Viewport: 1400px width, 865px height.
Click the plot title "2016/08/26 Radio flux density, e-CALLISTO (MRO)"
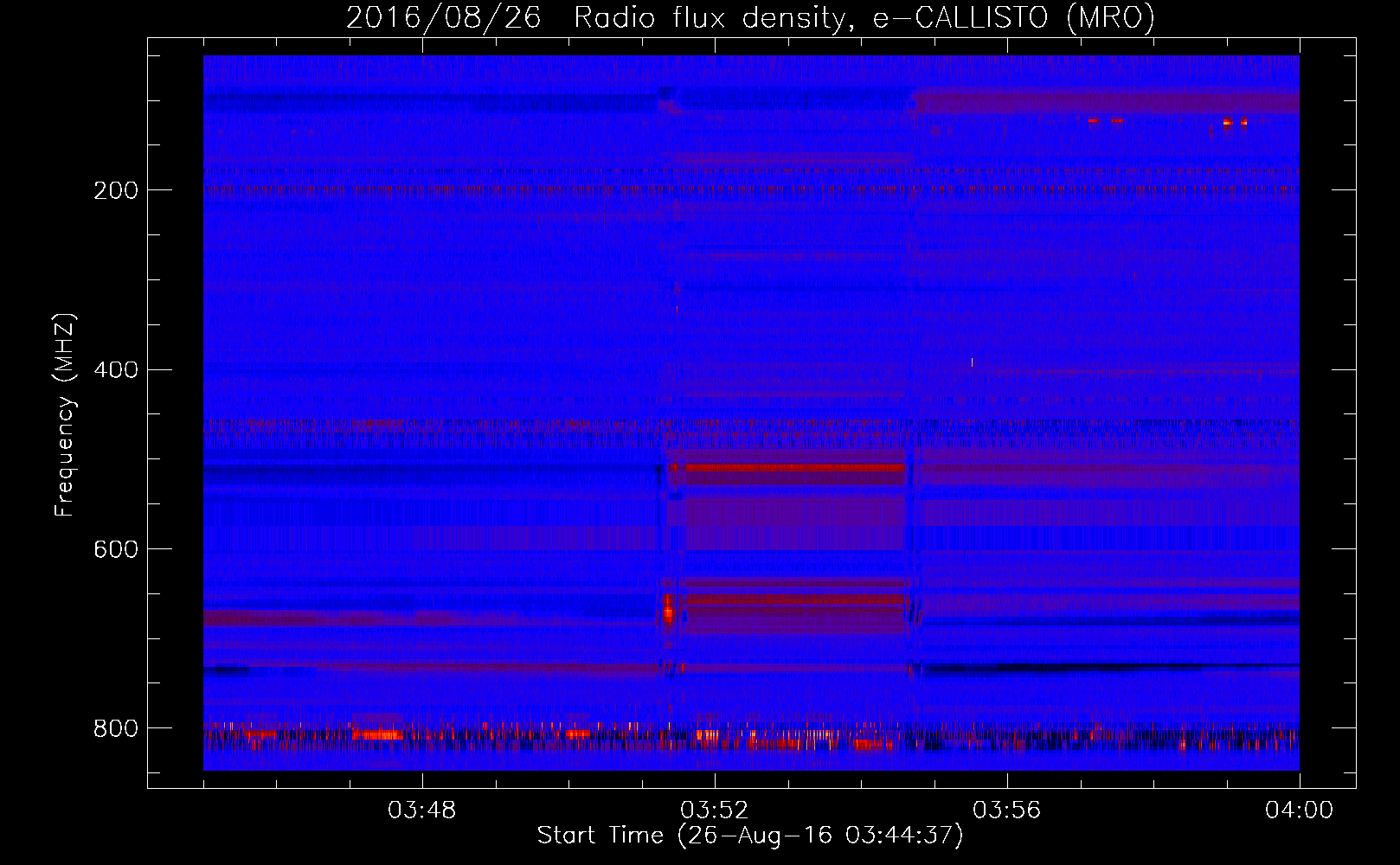point(750,17)
